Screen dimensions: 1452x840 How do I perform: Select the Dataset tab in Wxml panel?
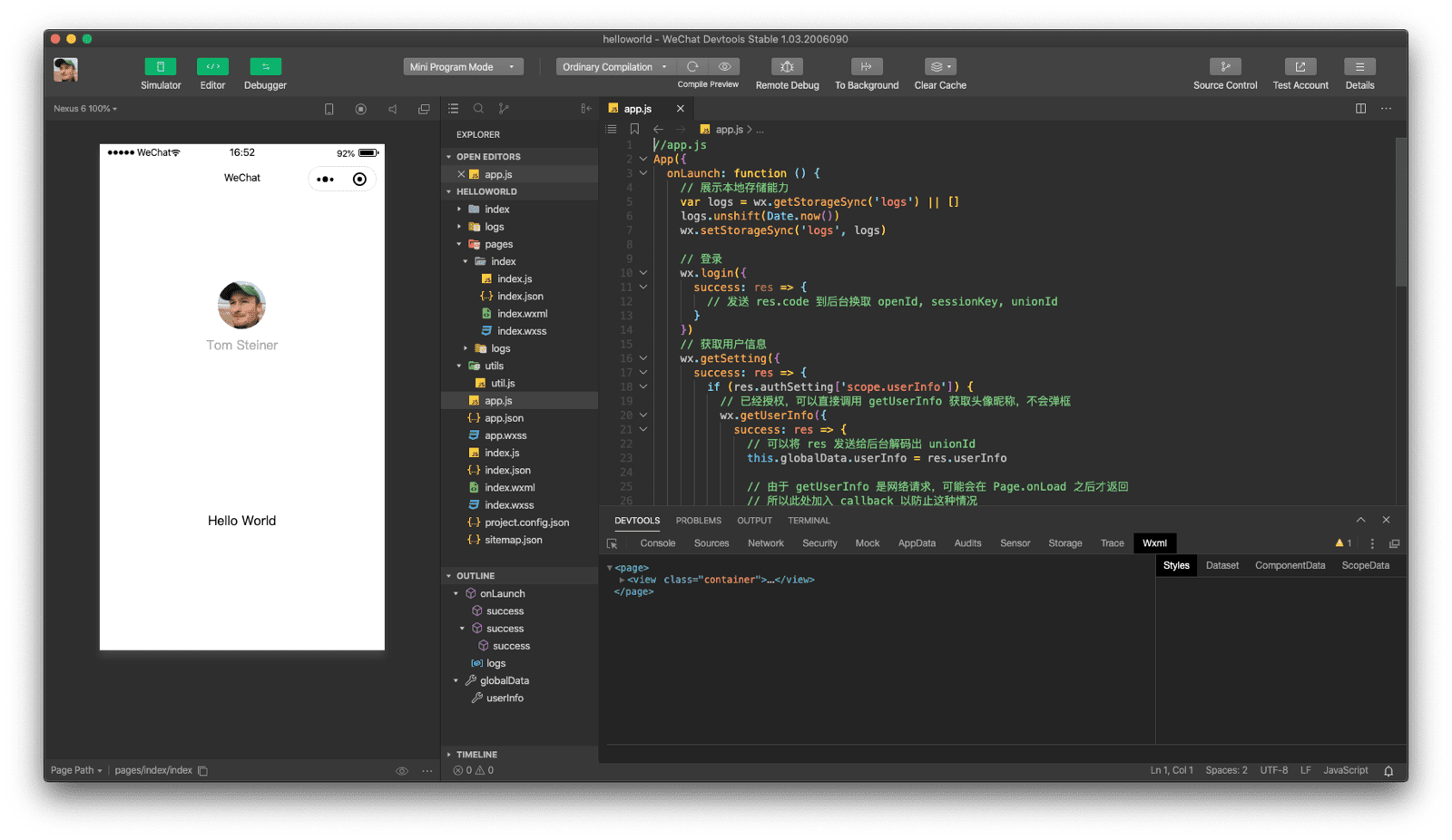(1221, 564)
